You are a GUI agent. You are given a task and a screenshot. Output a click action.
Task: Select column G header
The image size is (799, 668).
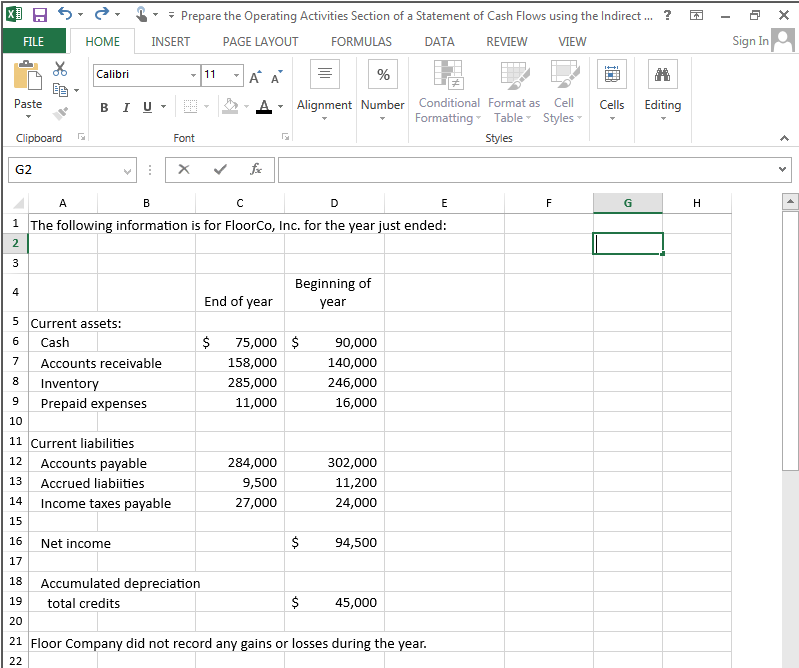[628, 203]
